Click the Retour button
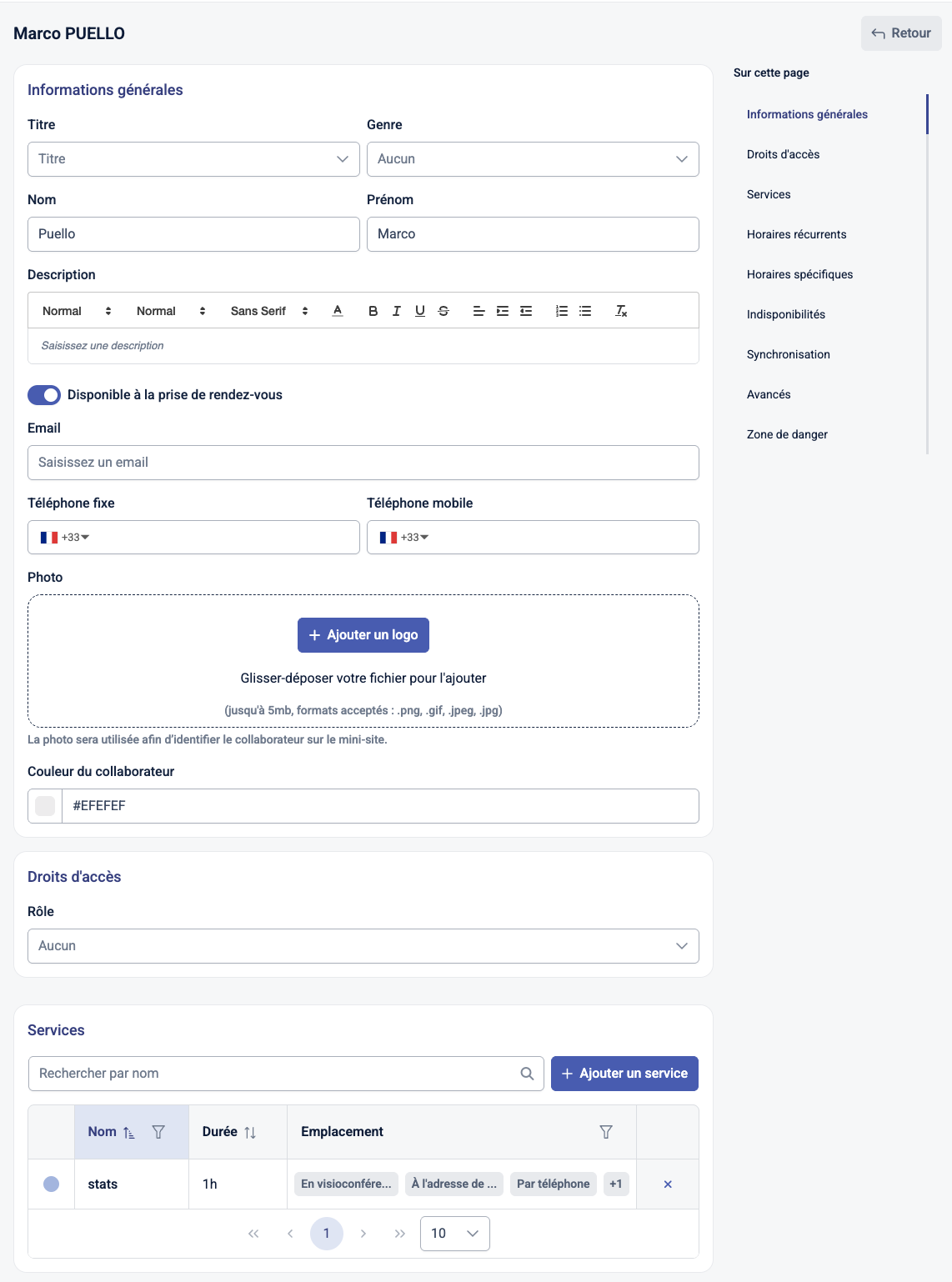Viewport: 952px width, 1282px height. (x=901, y=33)
